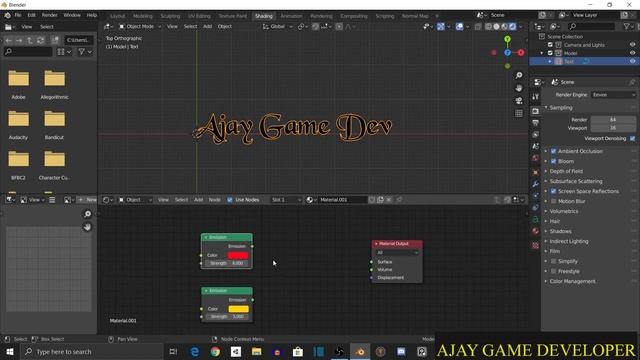Click the red Emission color swatch
This screenshot has height=360, width=640.
(238, 255)
